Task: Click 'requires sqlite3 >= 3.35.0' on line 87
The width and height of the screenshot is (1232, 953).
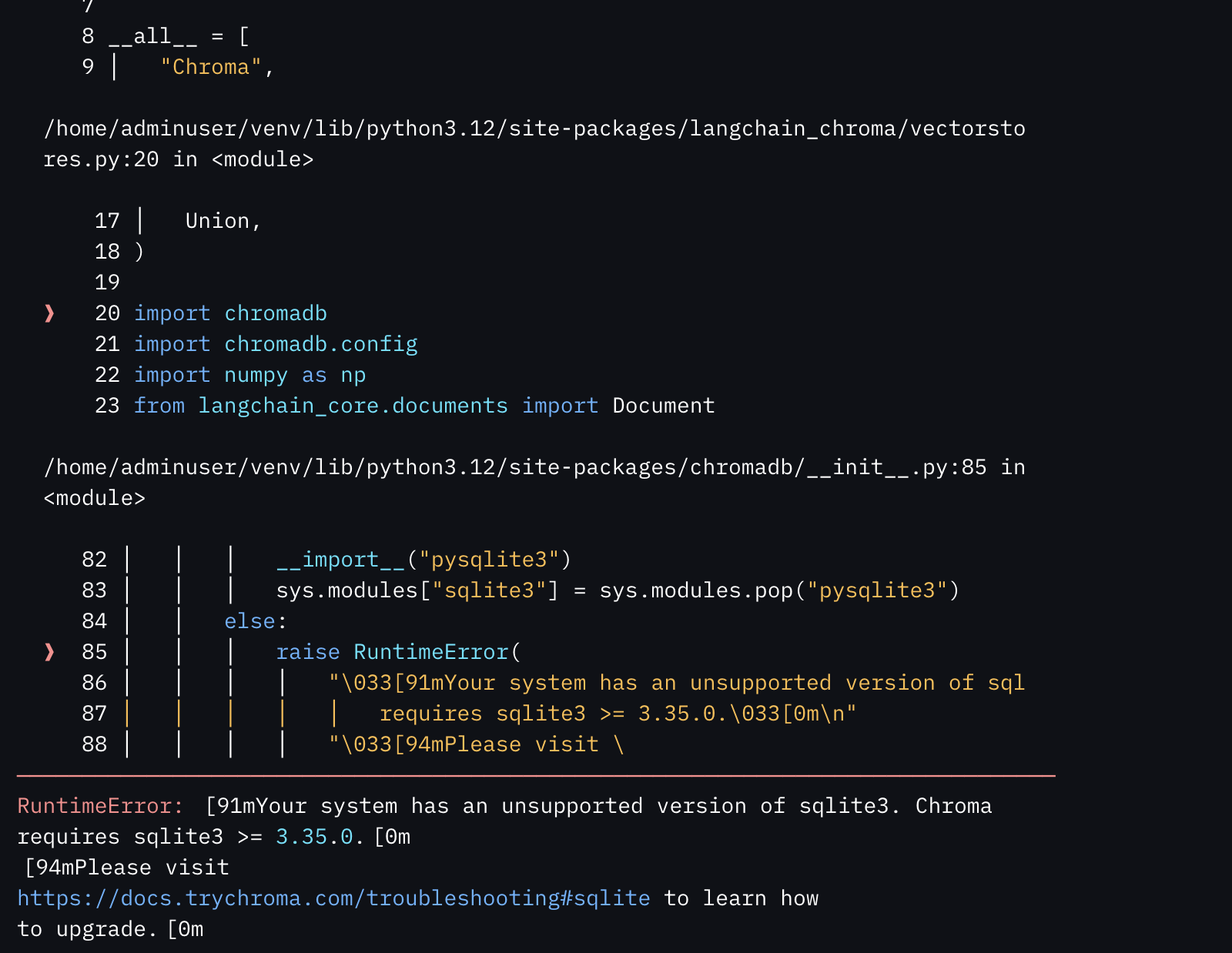Action: 618,714
